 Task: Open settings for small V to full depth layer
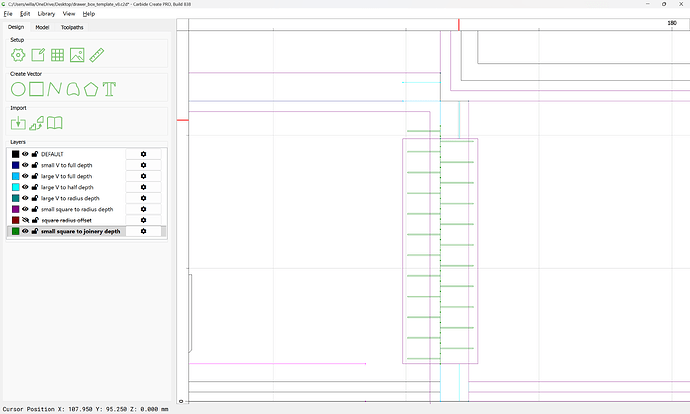pos(143,165)
